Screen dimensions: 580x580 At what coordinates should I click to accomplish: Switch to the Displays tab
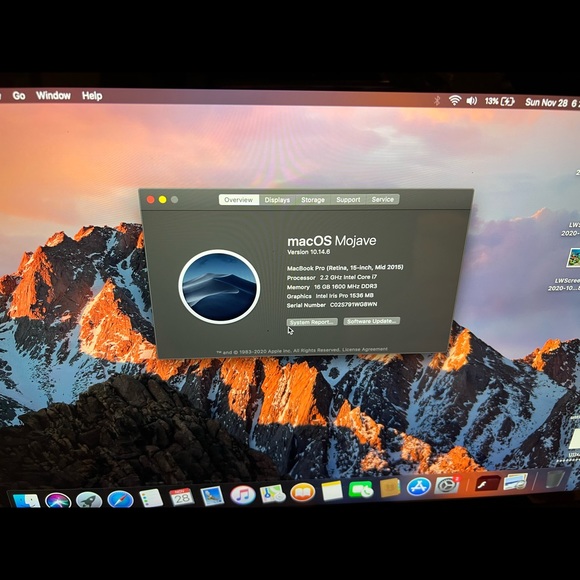[277, 200]
